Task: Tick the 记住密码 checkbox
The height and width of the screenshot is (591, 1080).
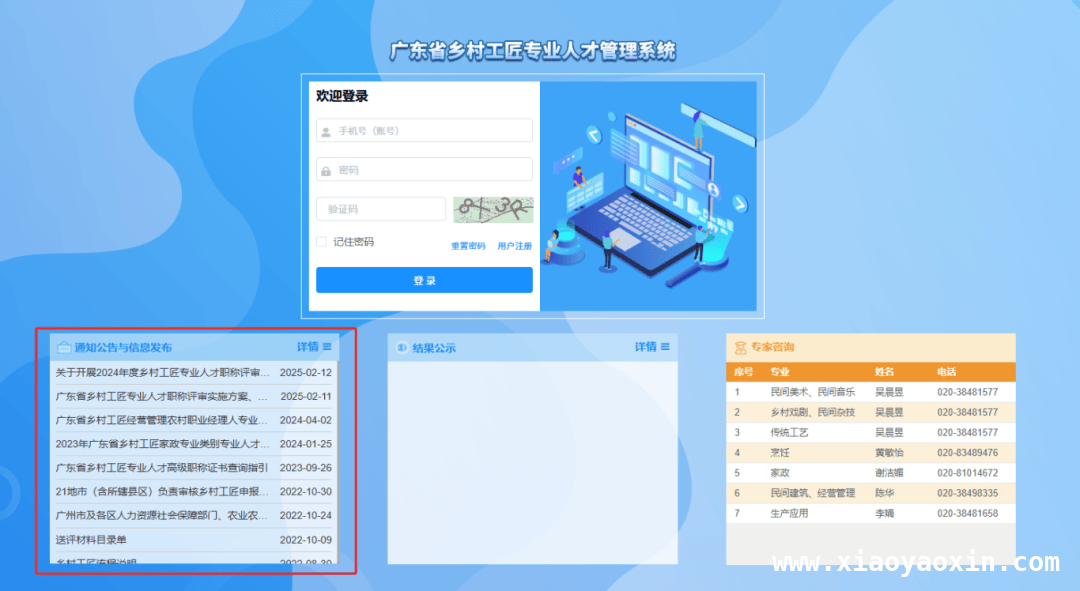Action: coord(321,242)
